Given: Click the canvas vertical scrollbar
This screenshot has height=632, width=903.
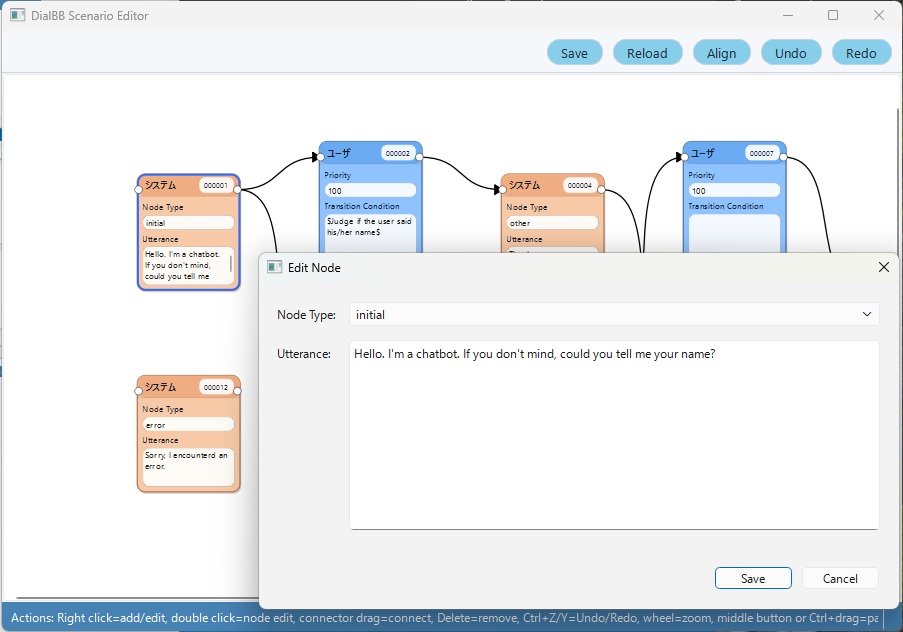Looking at the screenshot, I should pos(898,181).
